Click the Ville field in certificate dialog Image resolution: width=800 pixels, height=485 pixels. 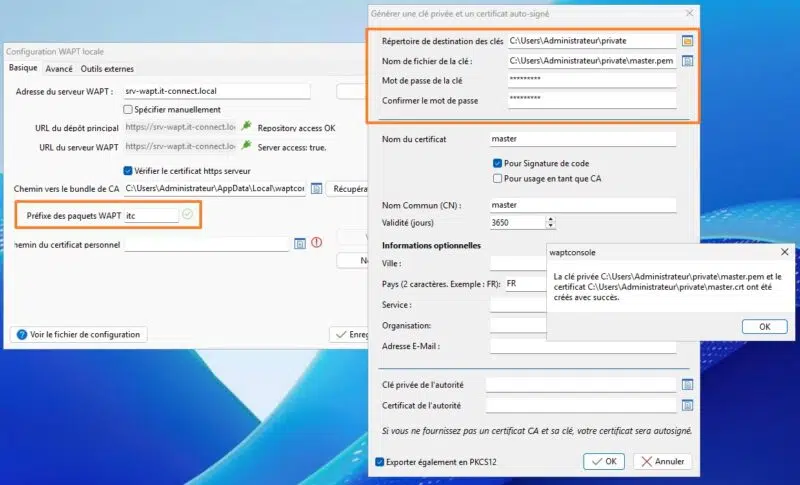(x=518, y=263)
